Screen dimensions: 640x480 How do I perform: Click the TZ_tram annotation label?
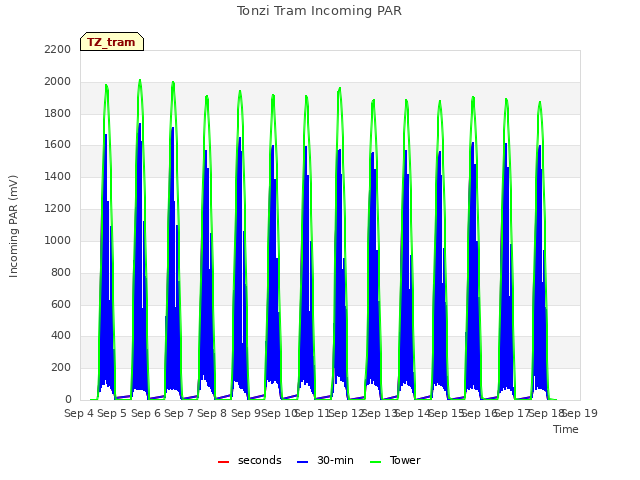(112, 42)
